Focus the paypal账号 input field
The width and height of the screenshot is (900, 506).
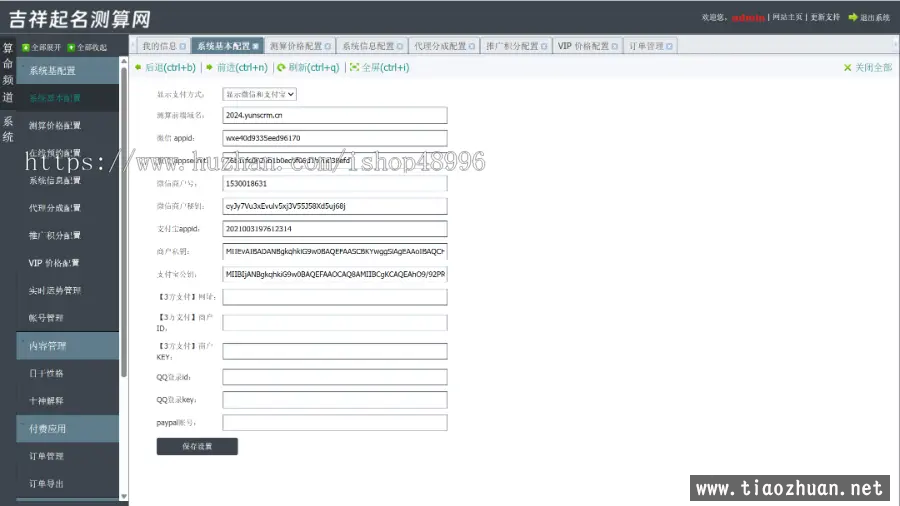point(334,423)
